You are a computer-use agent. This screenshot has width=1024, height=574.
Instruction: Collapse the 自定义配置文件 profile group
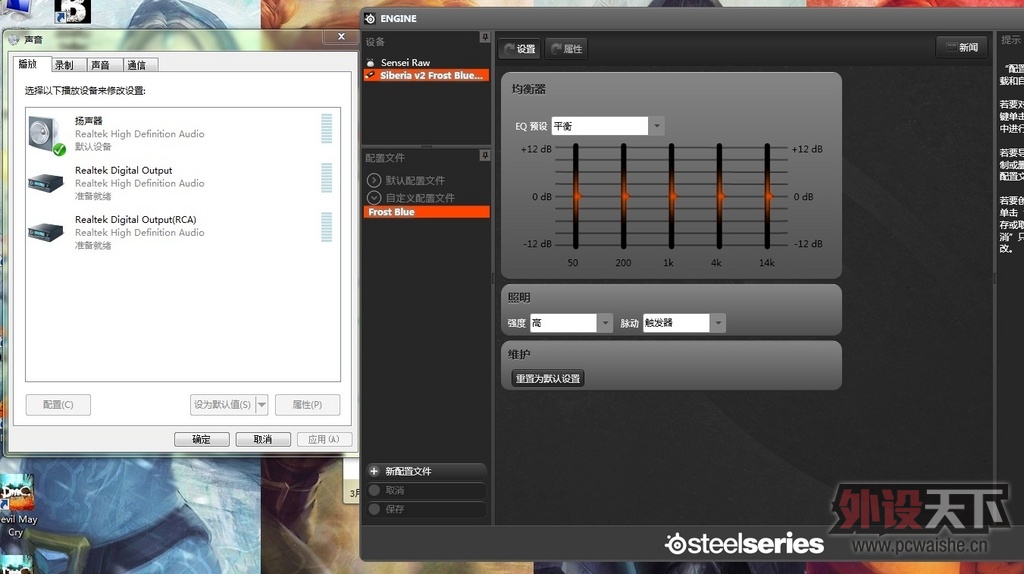point(374,198)
